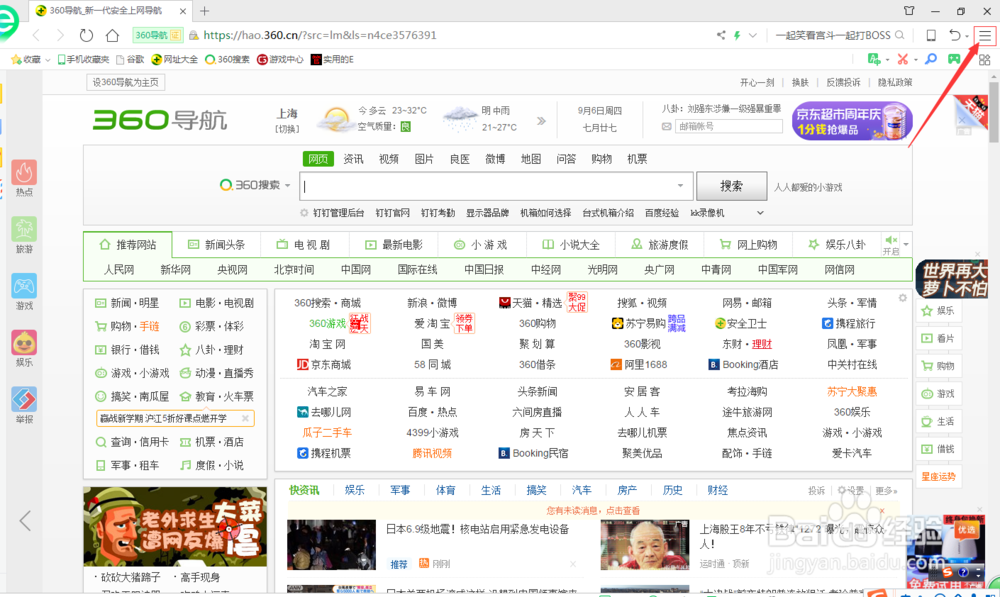This screenshot has height=597, width=1000.
Task: Click the lightning speed-mode icon
Action: coord(737,33)
